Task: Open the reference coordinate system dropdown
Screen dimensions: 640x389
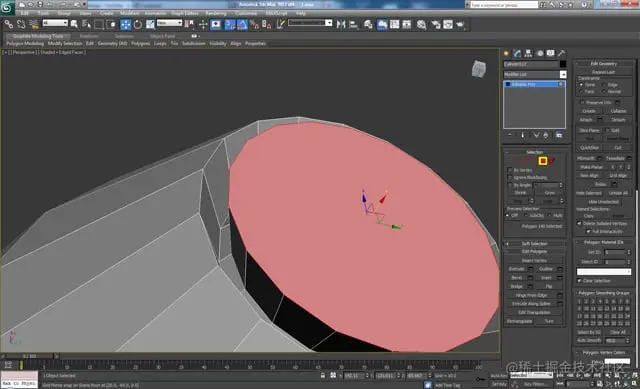Action: (x=169, y=23)
